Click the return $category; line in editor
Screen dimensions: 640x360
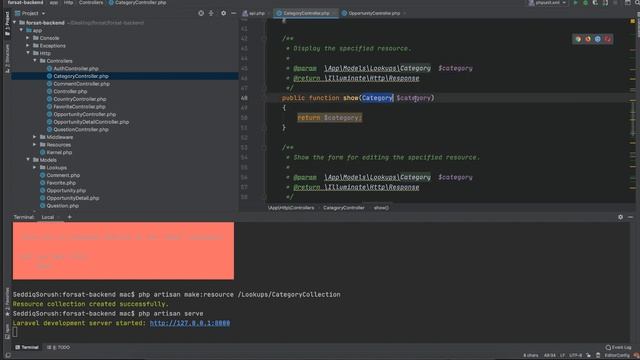[329, 118]
